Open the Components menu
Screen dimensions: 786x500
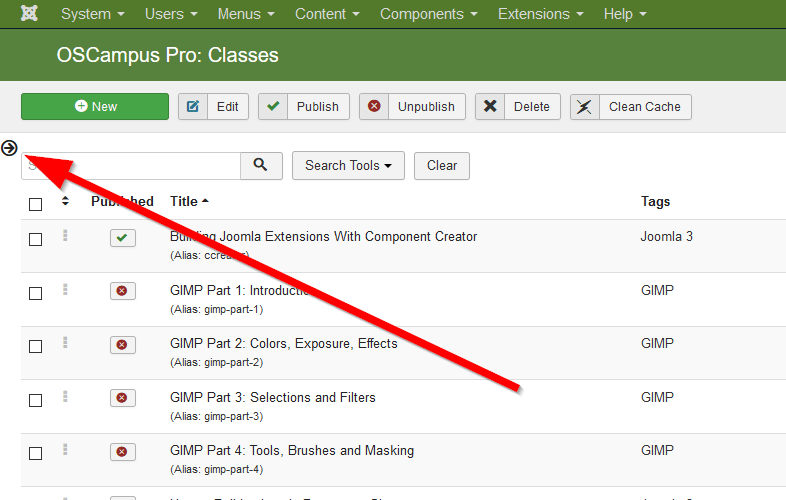click(429, 14)
